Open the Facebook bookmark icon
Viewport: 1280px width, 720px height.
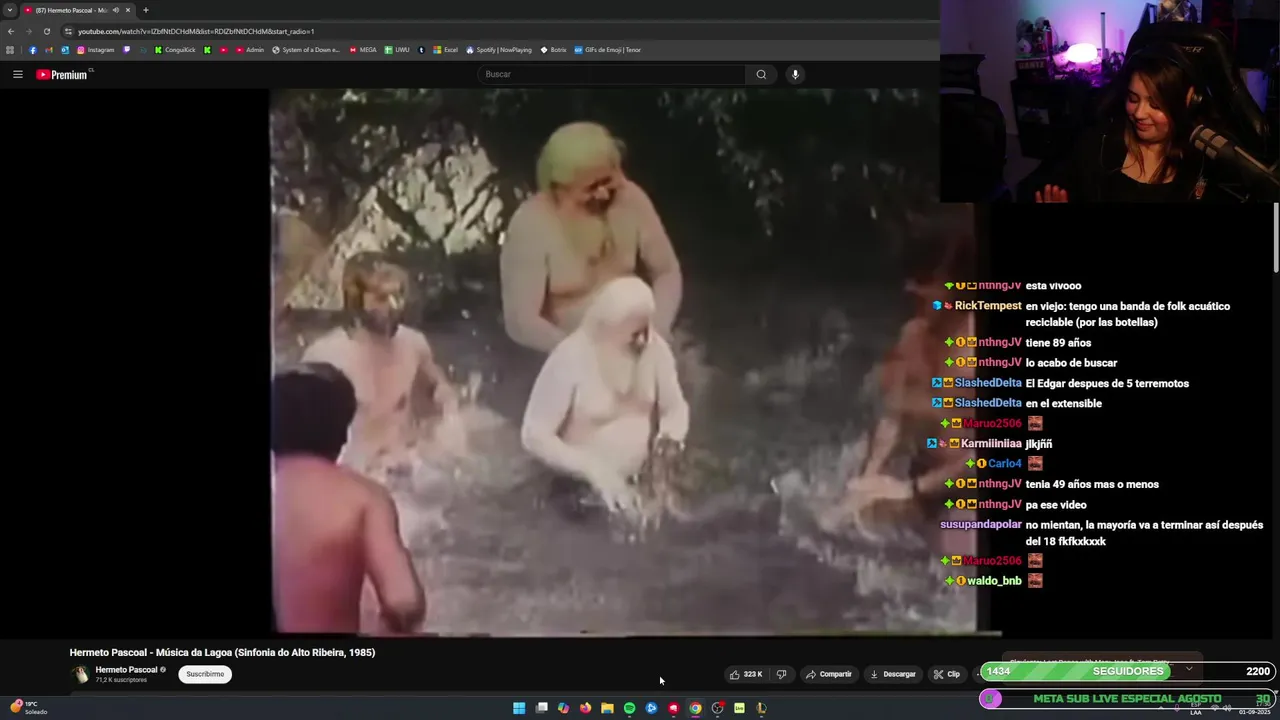coord(33,50)
